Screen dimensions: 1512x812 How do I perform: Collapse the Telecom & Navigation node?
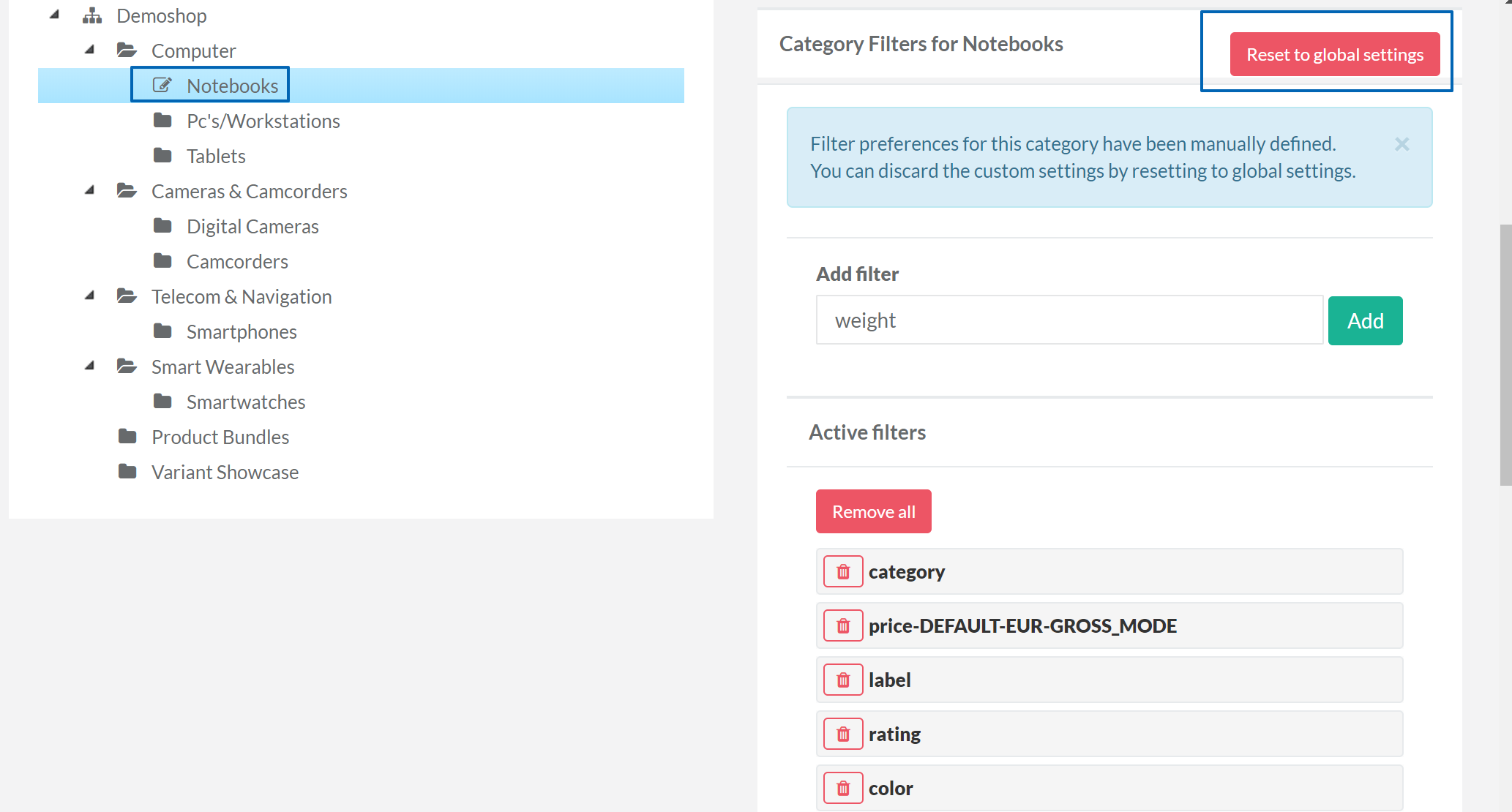[x=89, y=296]
